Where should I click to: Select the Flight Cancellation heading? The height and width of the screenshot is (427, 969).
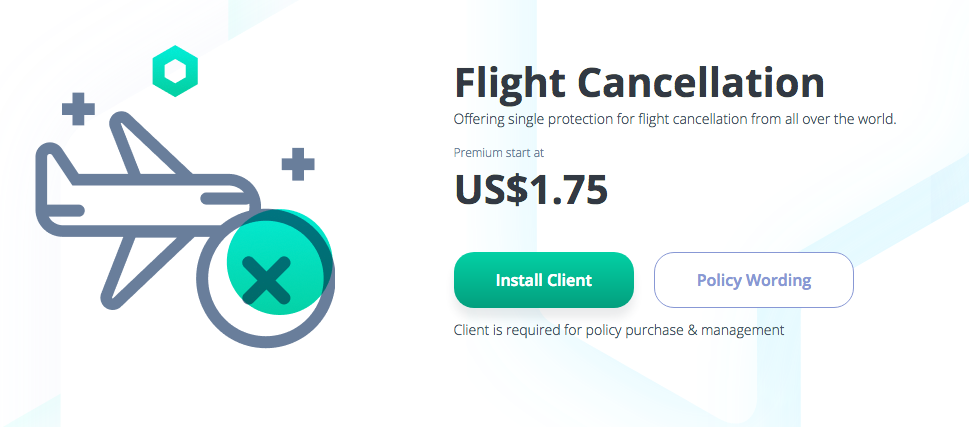pyautogui.click(x=639, y=82)
